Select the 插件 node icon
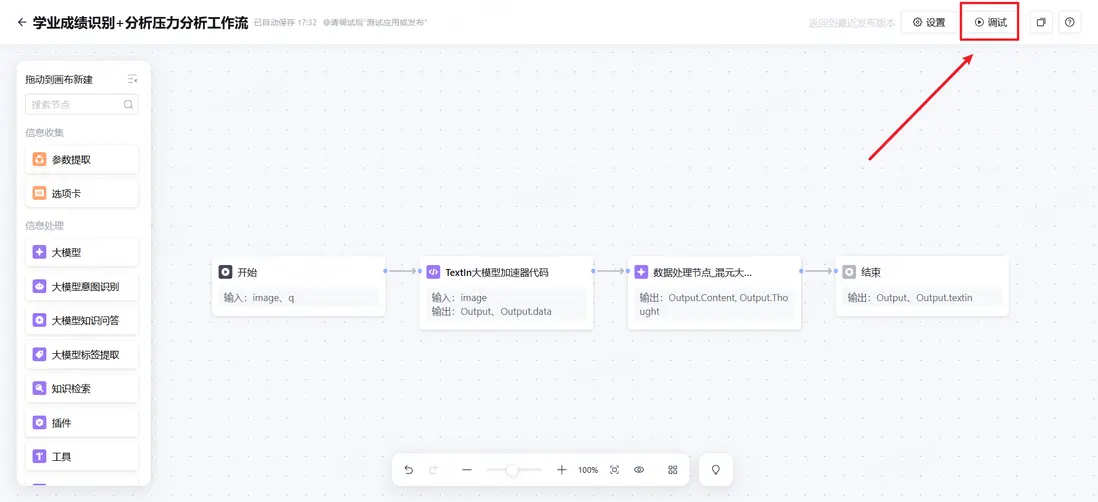Viewport: 1098px width, 502px height. pyautogui.click(x=39, y=423)
